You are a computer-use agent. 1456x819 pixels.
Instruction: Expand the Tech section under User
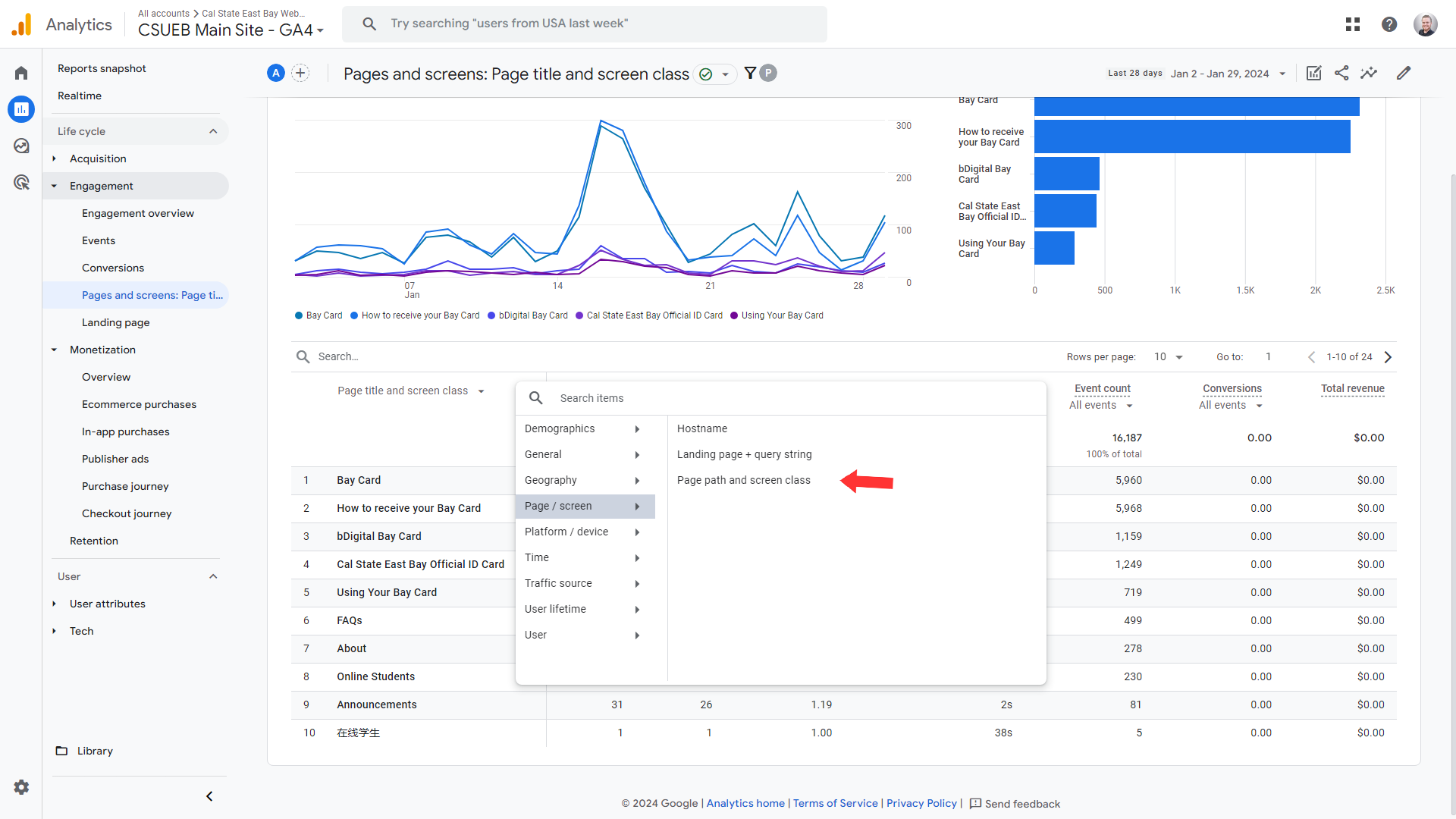click(x=54, y=630)
